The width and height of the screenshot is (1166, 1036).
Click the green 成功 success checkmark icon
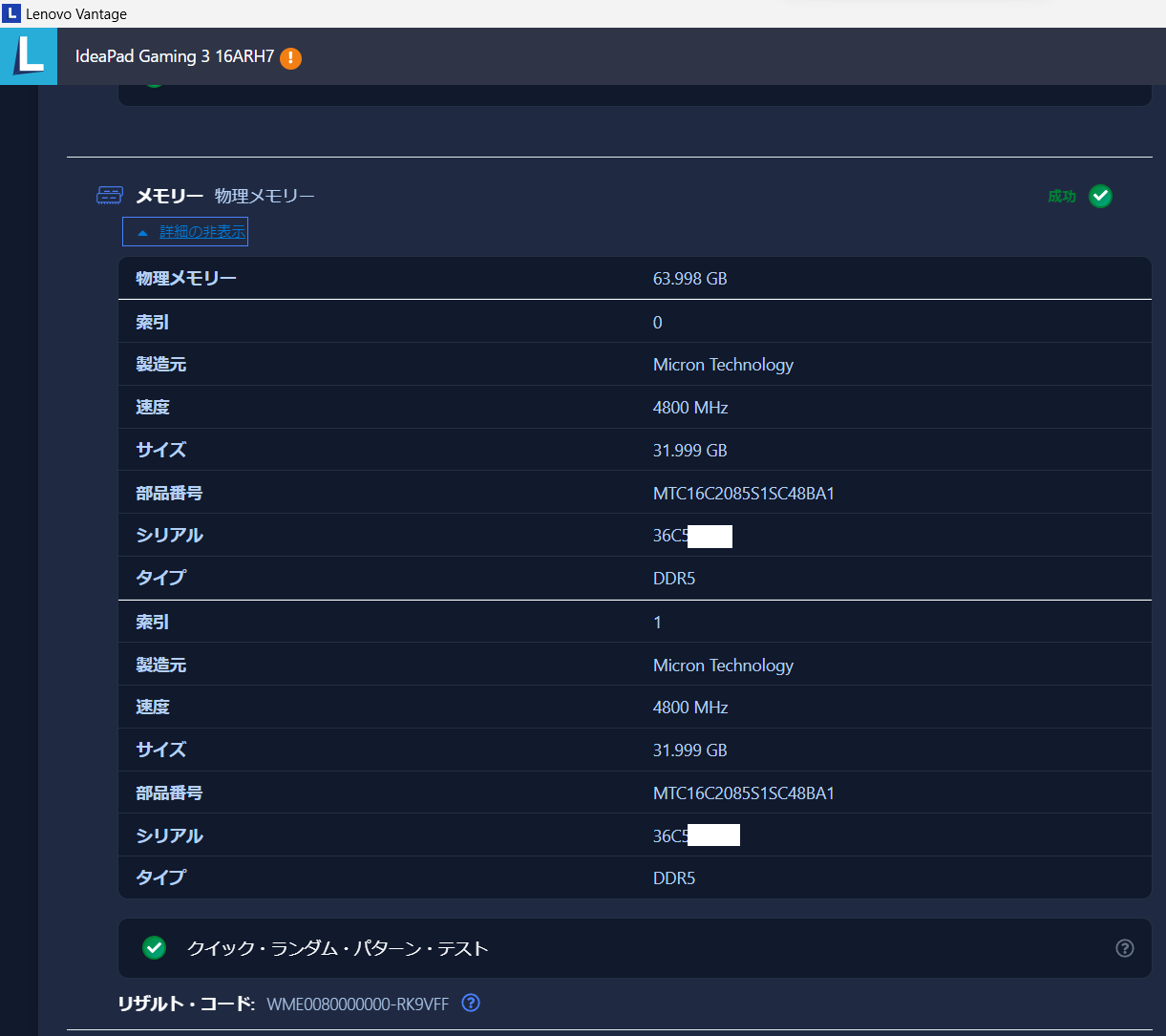coord(1100,196)
